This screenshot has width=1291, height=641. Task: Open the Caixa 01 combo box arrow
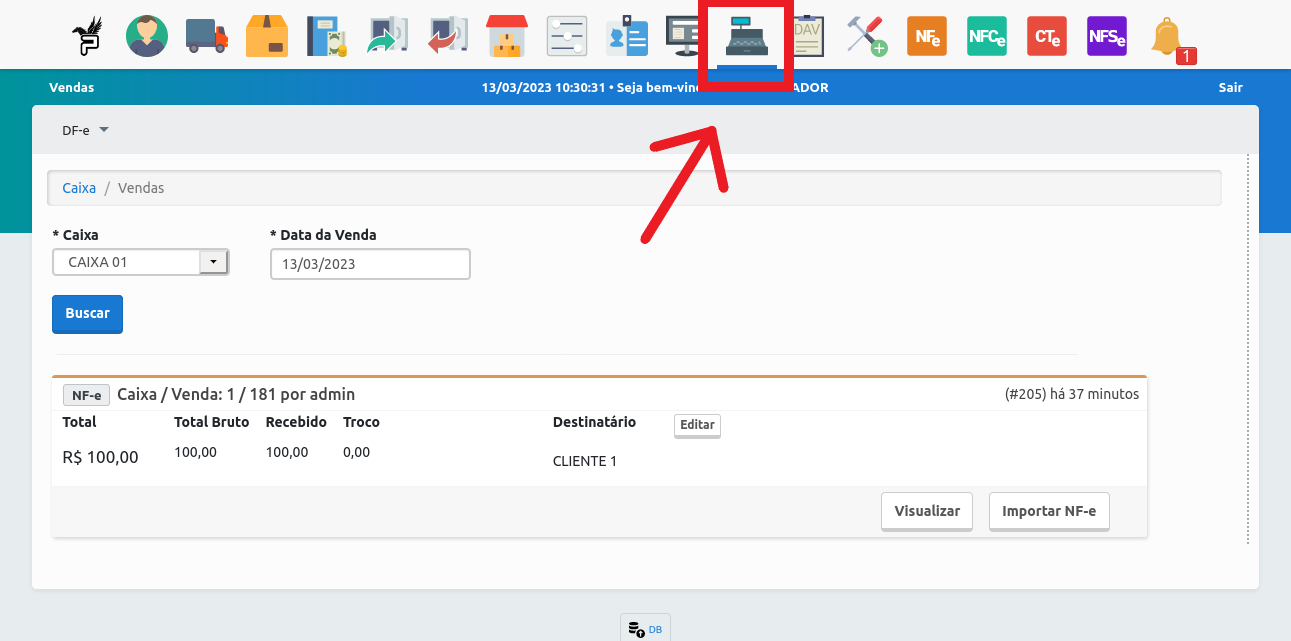pos(214,262)
